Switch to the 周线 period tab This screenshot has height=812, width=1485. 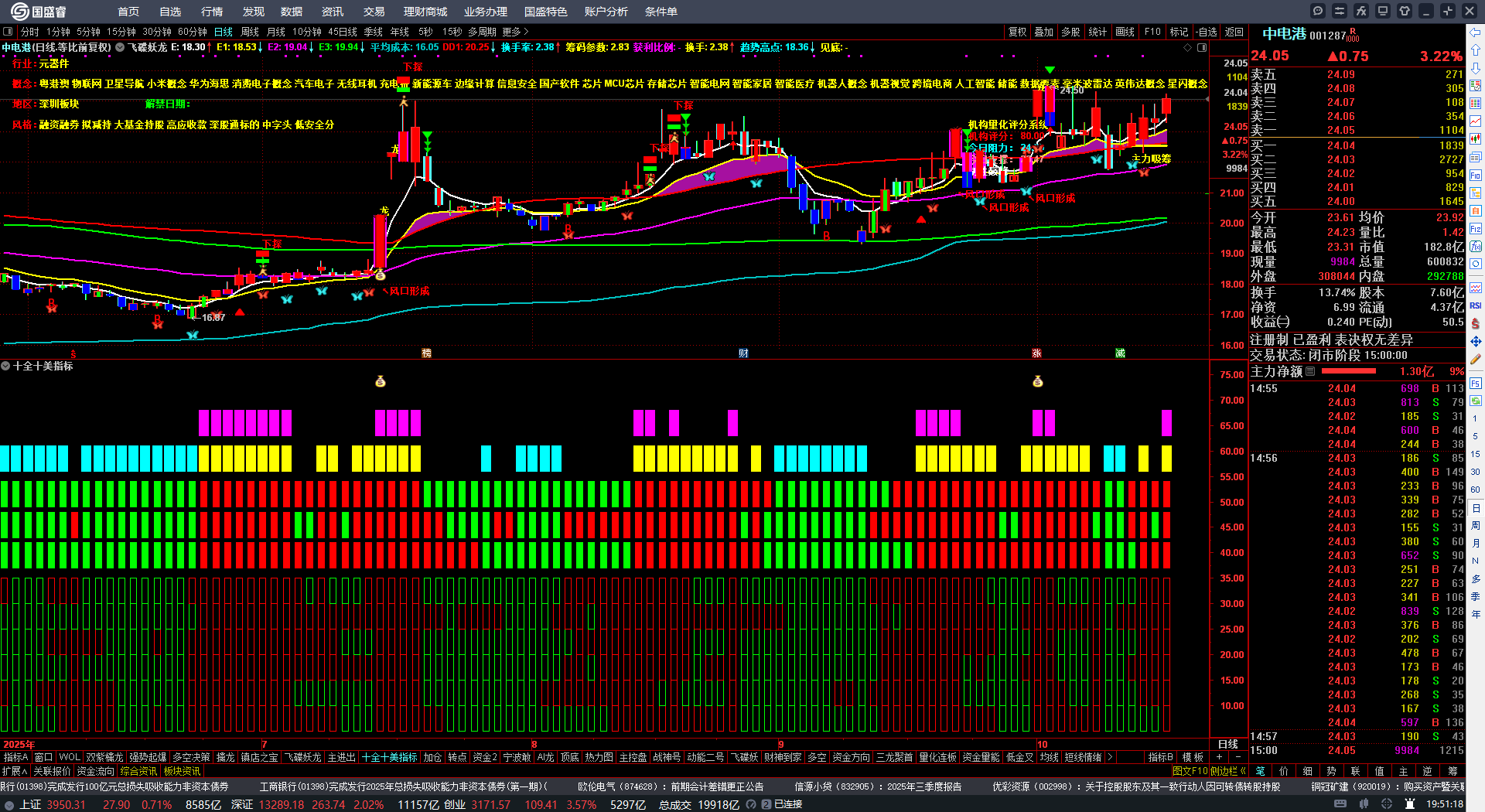click(x=250, y=32)
